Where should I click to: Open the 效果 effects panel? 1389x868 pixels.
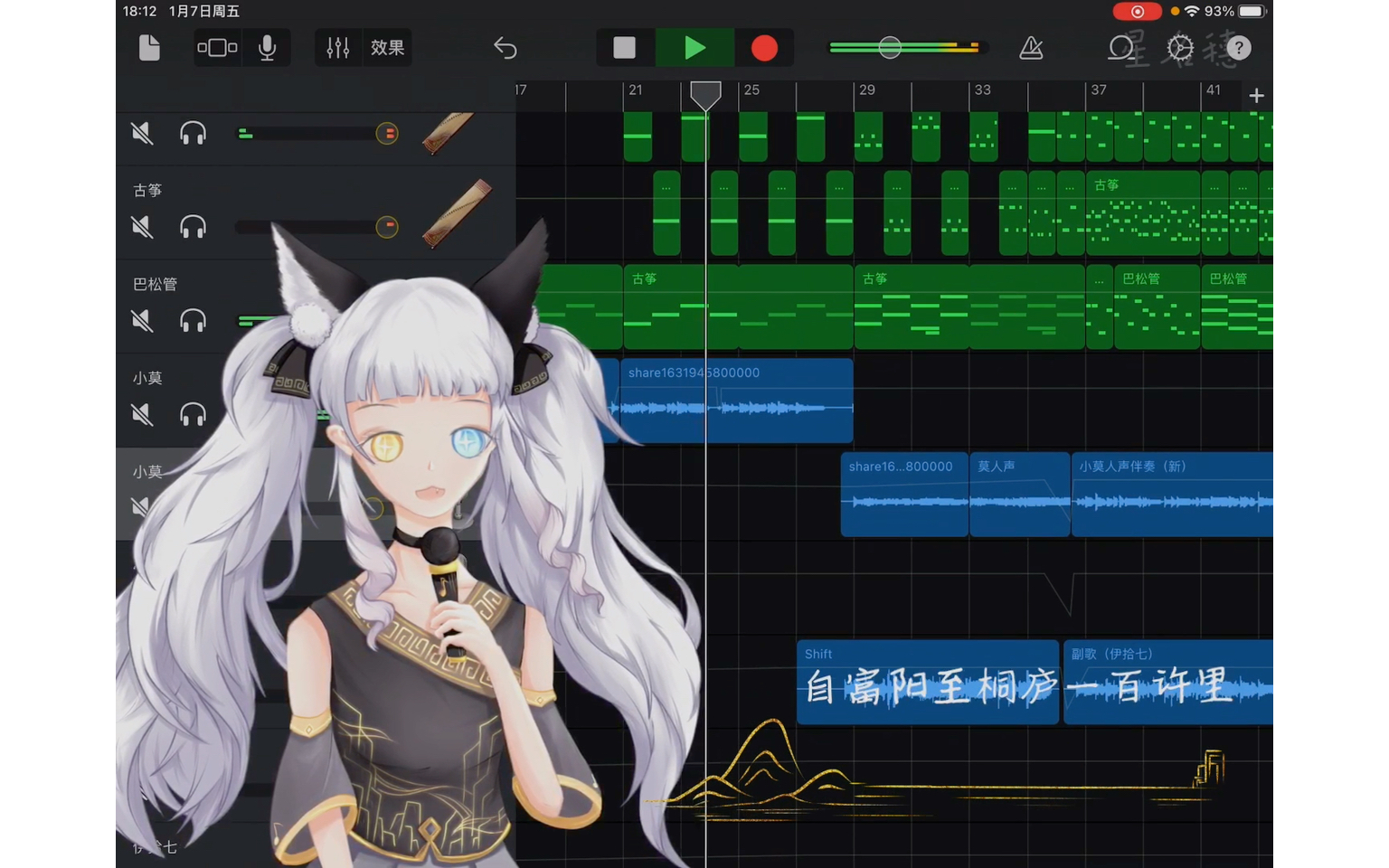point(387,48)
